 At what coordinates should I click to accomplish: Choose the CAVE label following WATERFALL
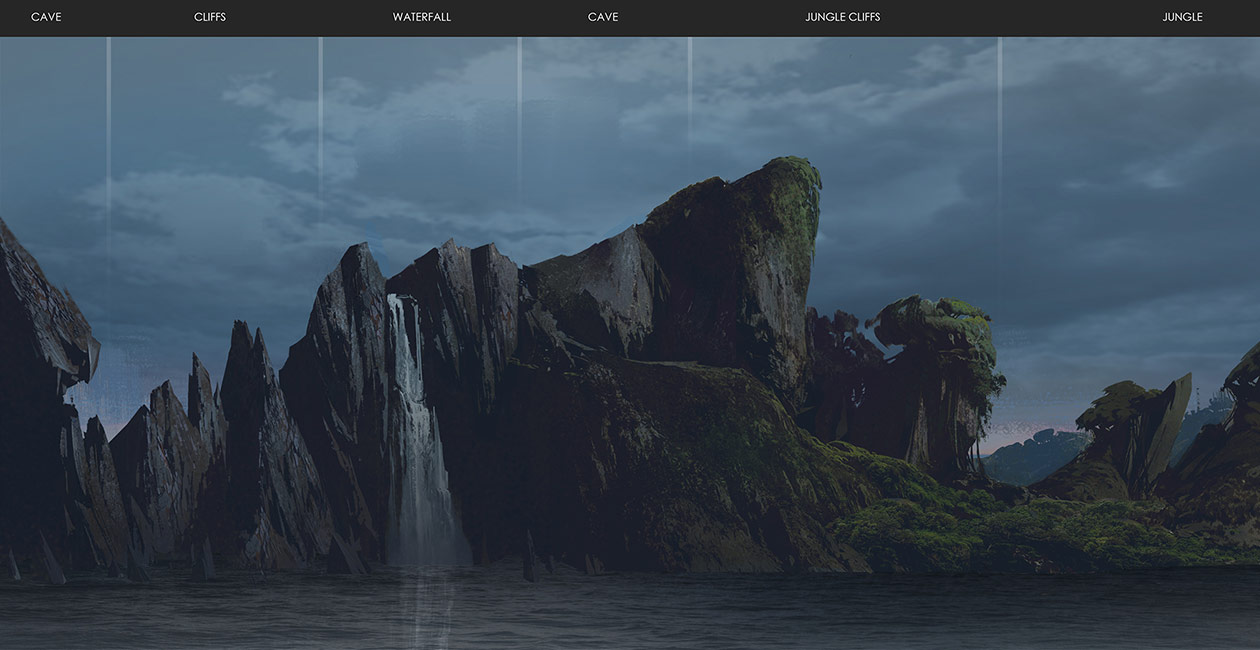602,17
